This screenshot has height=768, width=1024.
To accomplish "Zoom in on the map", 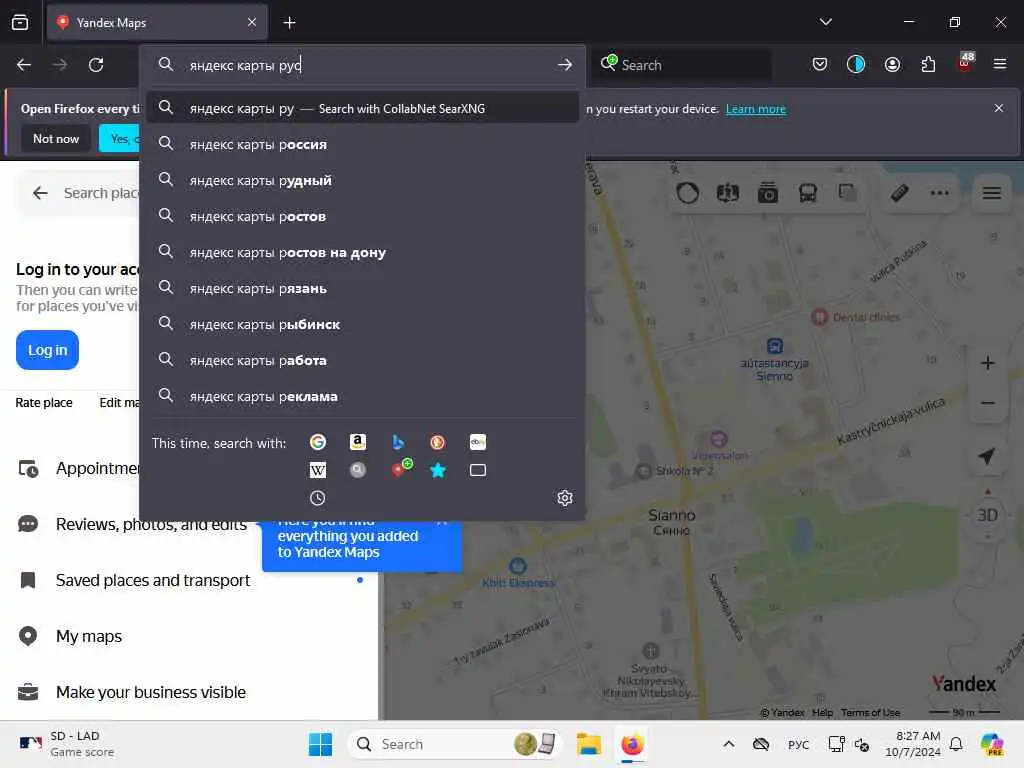I will coord(987,363).
